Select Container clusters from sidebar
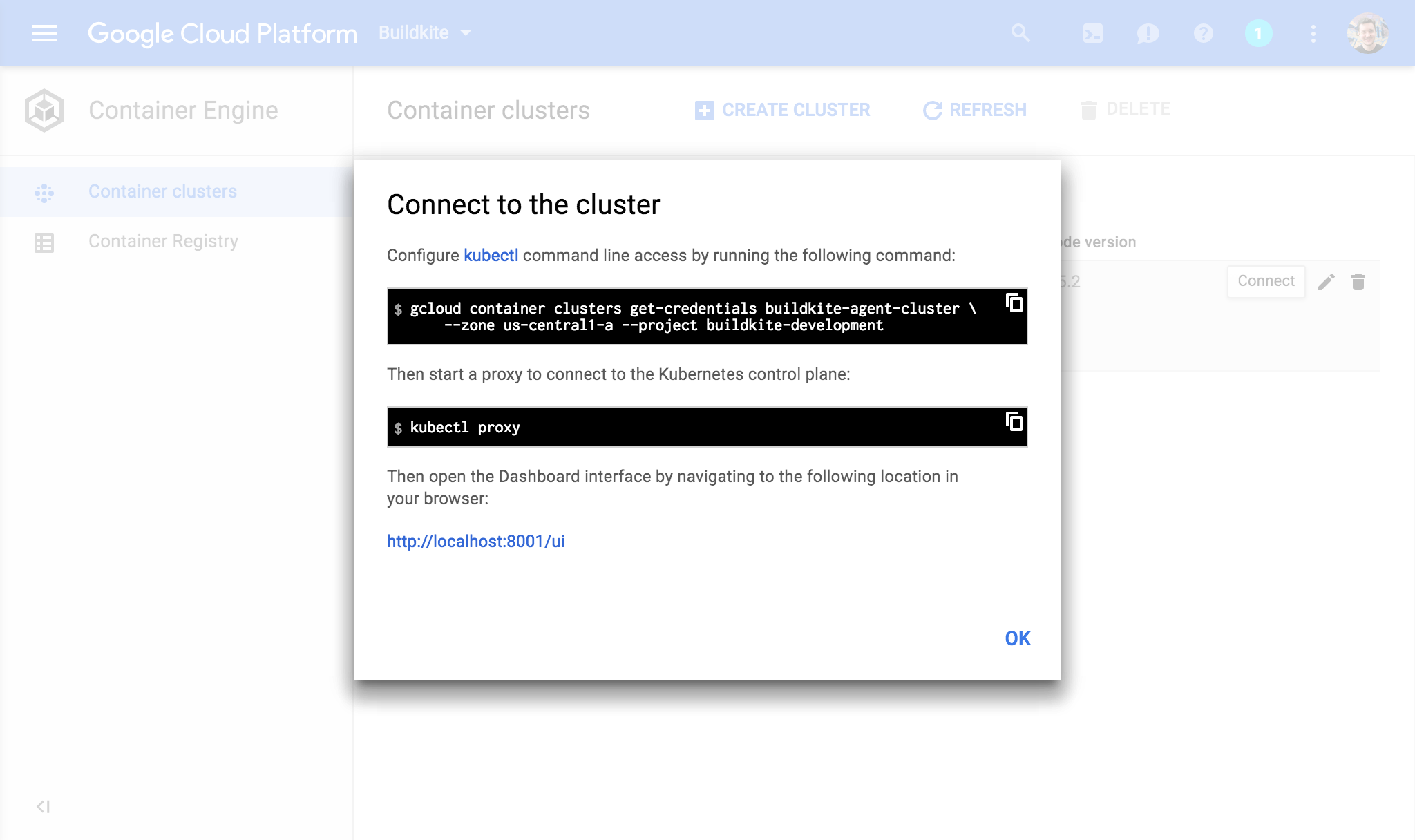 point(162,191)
